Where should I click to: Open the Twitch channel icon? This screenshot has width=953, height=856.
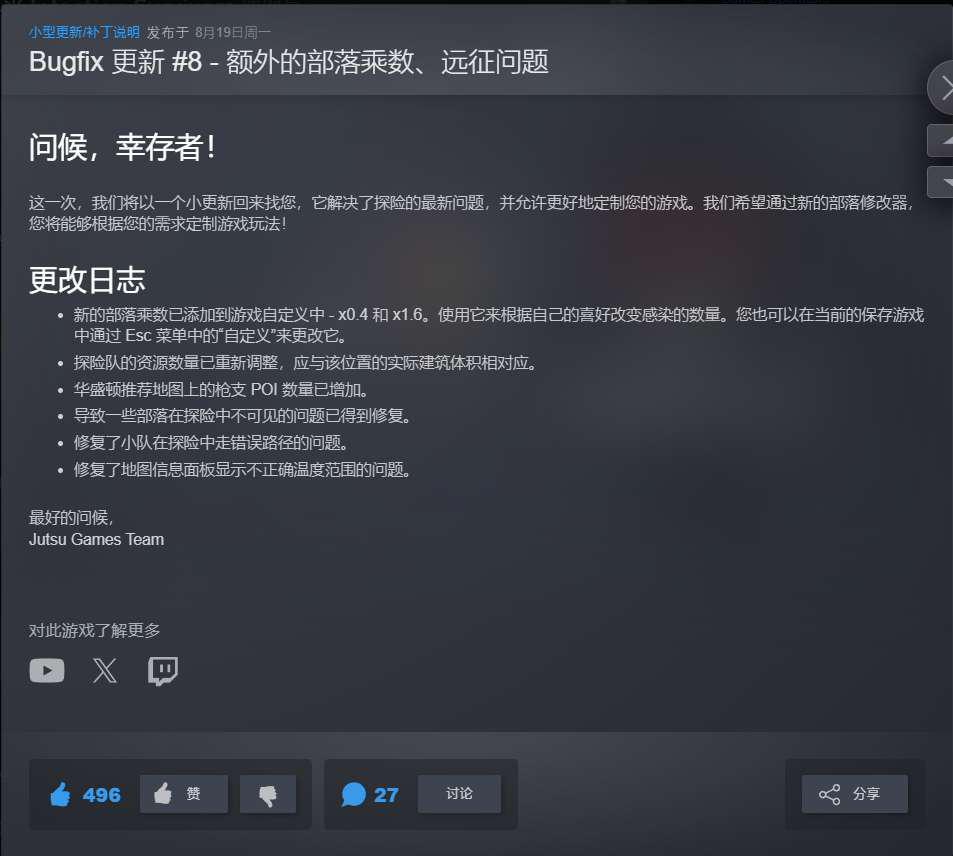[163, 671]
